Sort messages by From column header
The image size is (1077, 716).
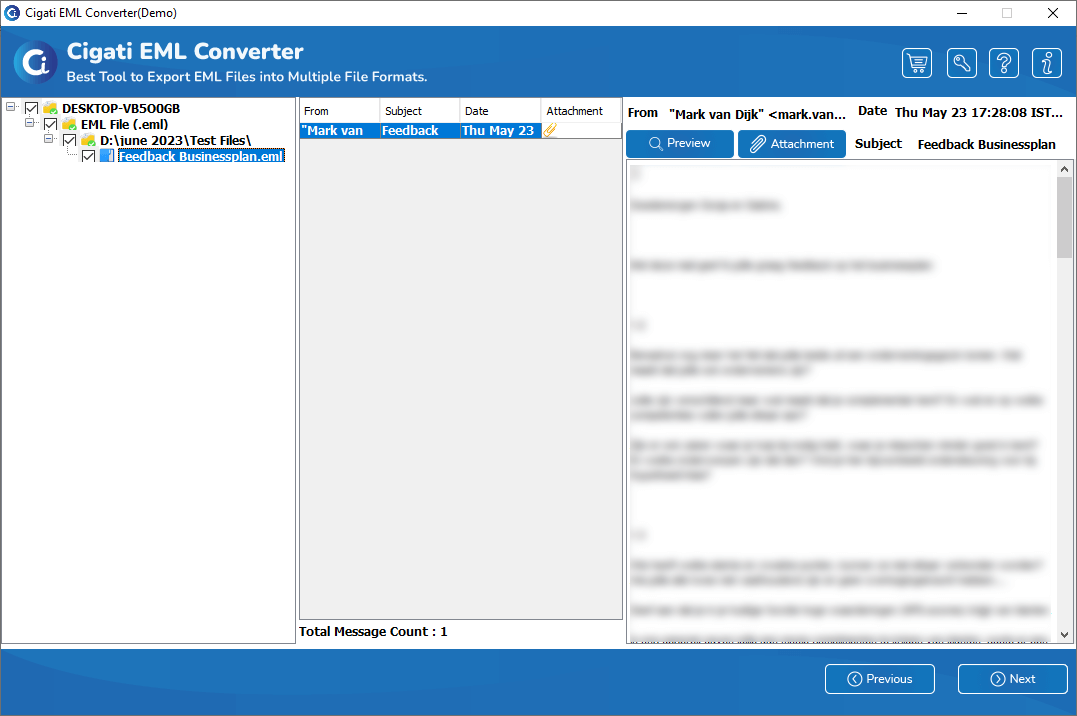(x=339, y=111)
